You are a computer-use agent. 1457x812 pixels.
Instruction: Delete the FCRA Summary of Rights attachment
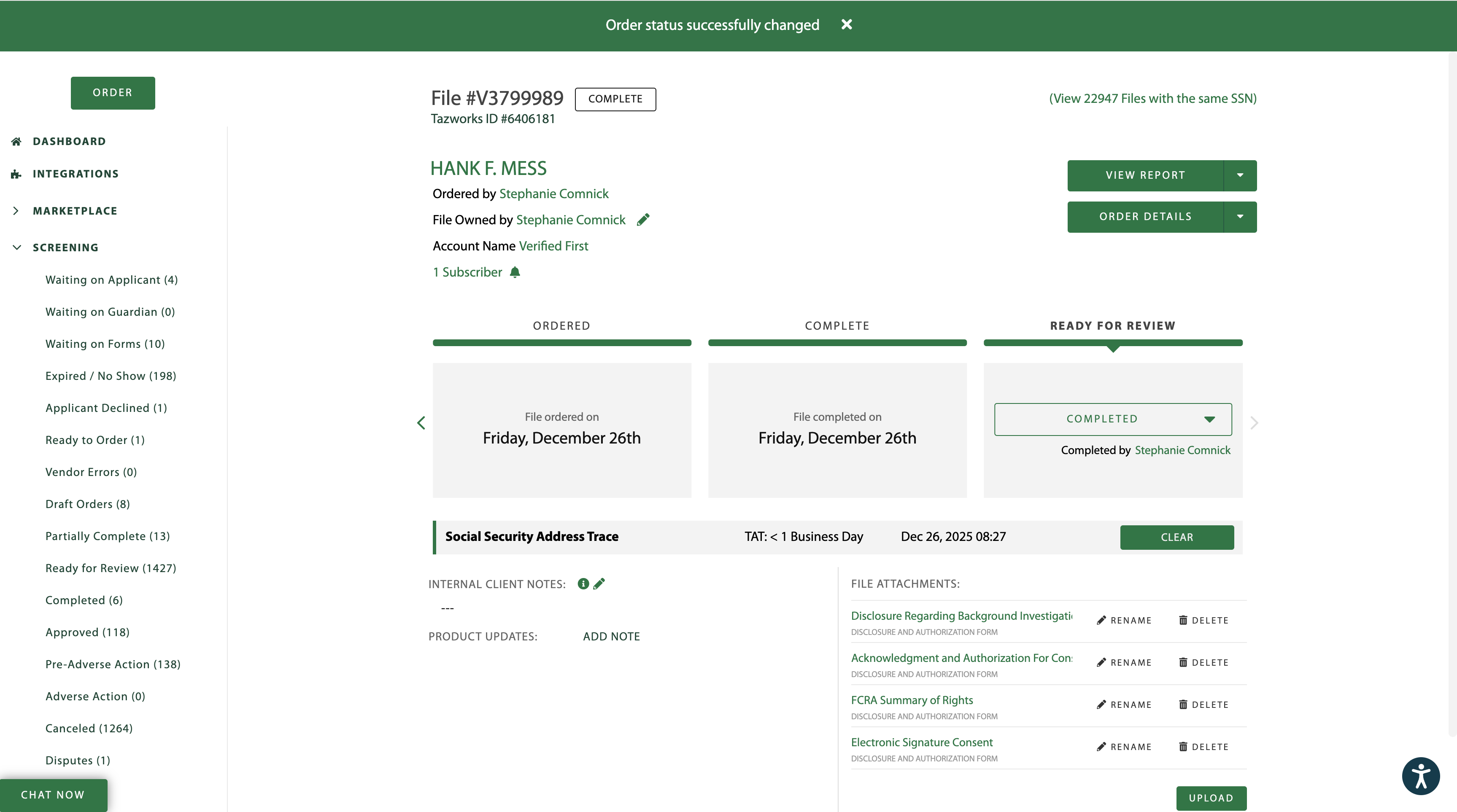[x=1203, y=704]
